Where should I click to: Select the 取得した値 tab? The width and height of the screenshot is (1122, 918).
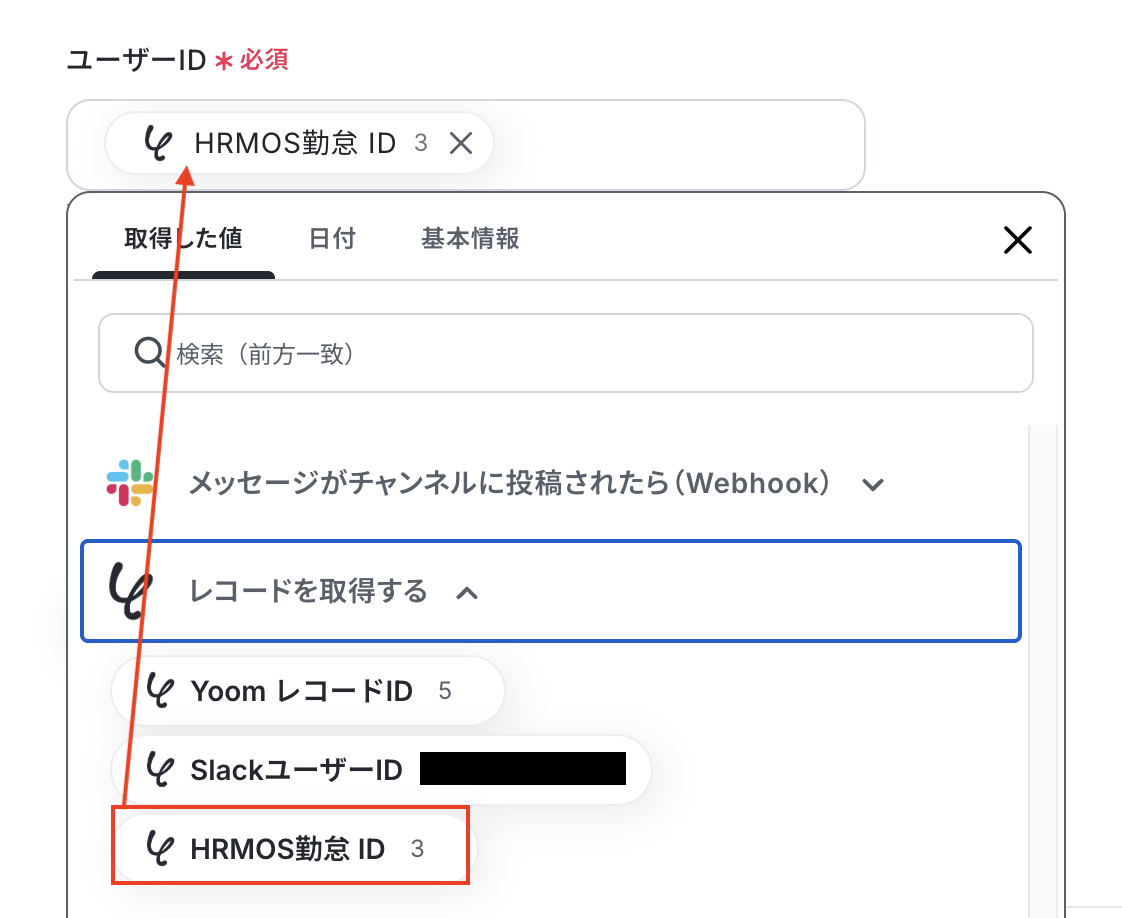(183, 238)
